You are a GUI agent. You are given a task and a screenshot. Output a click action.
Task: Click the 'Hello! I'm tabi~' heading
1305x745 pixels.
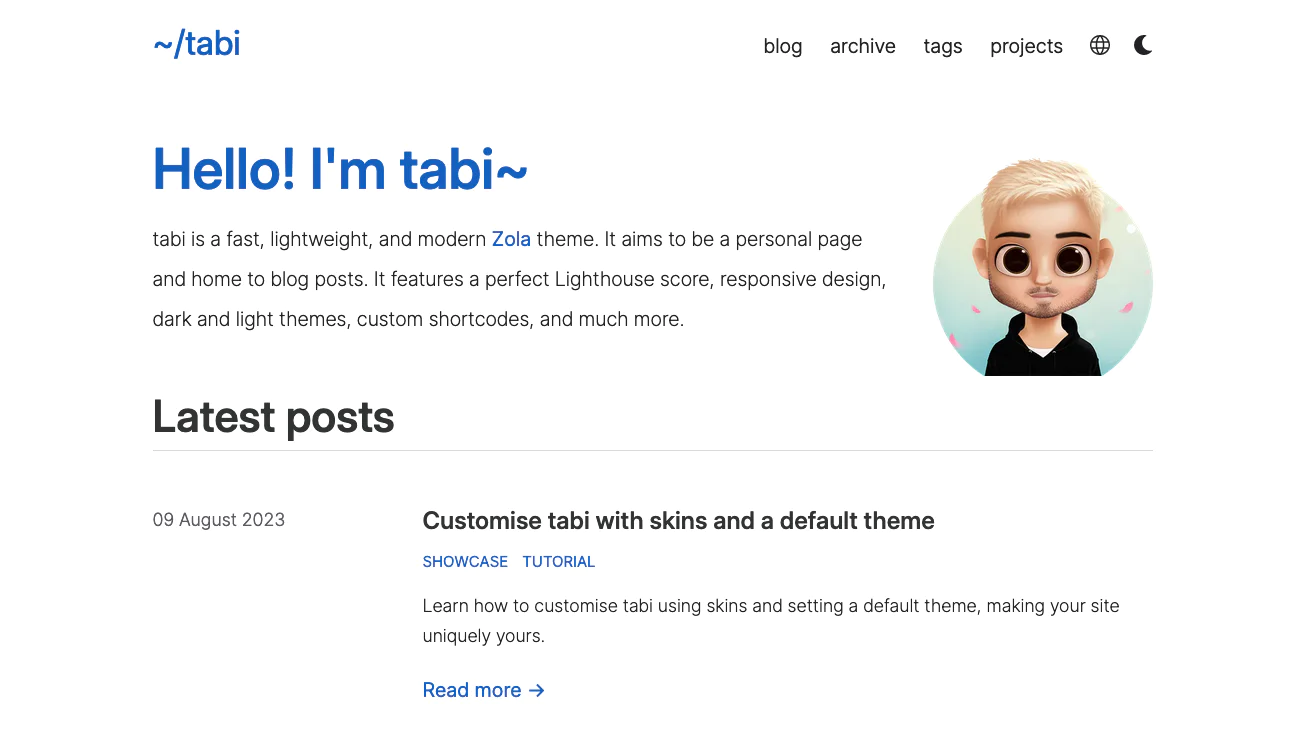coord(339,168)
